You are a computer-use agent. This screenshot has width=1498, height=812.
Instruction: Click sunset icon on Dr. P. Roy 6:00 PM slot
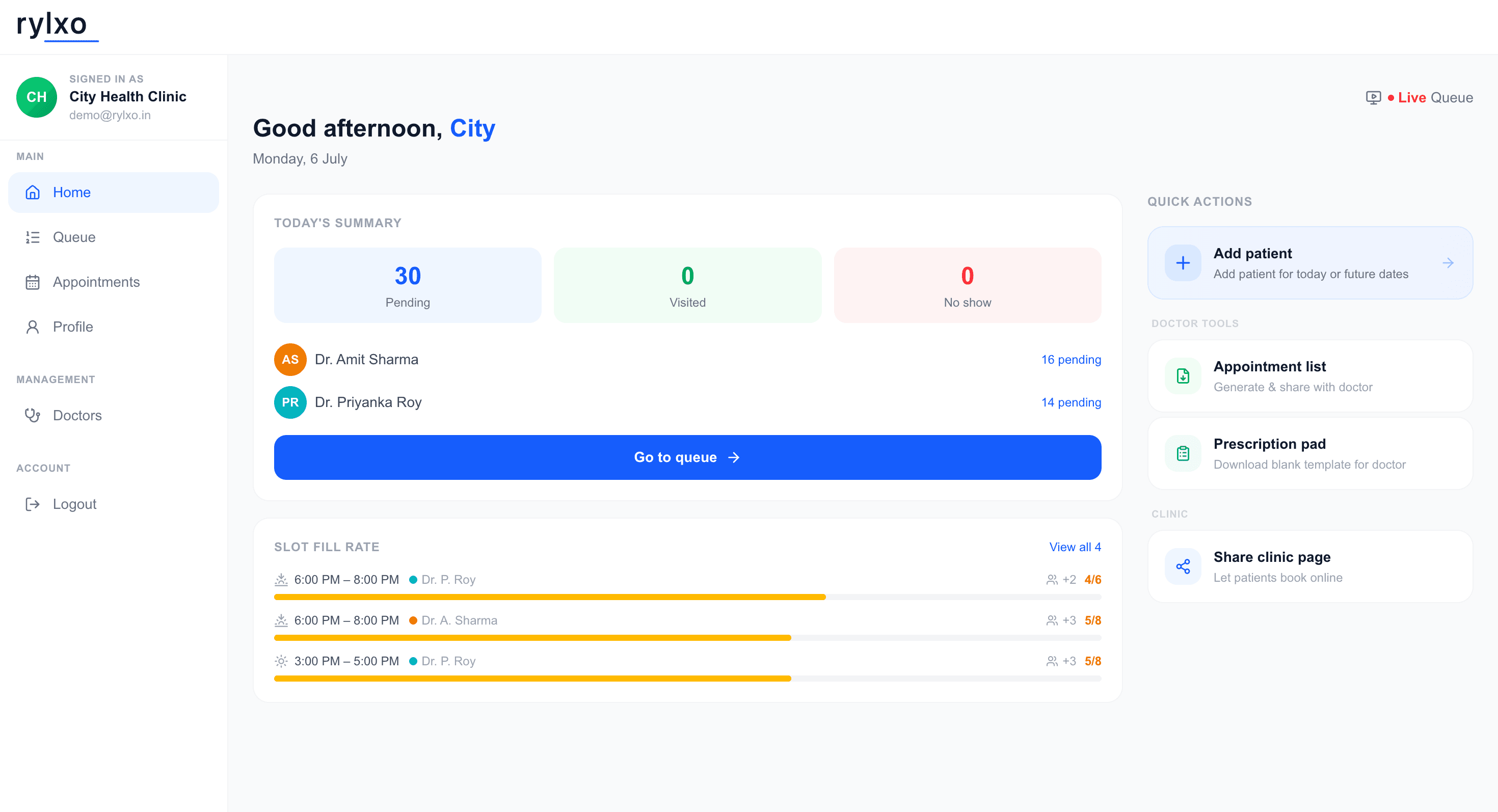point(281,580)
